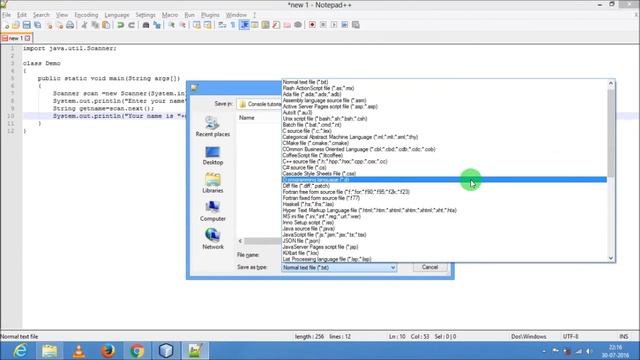
Task: Click the Playback macro icon
Action: pos(334,25)
